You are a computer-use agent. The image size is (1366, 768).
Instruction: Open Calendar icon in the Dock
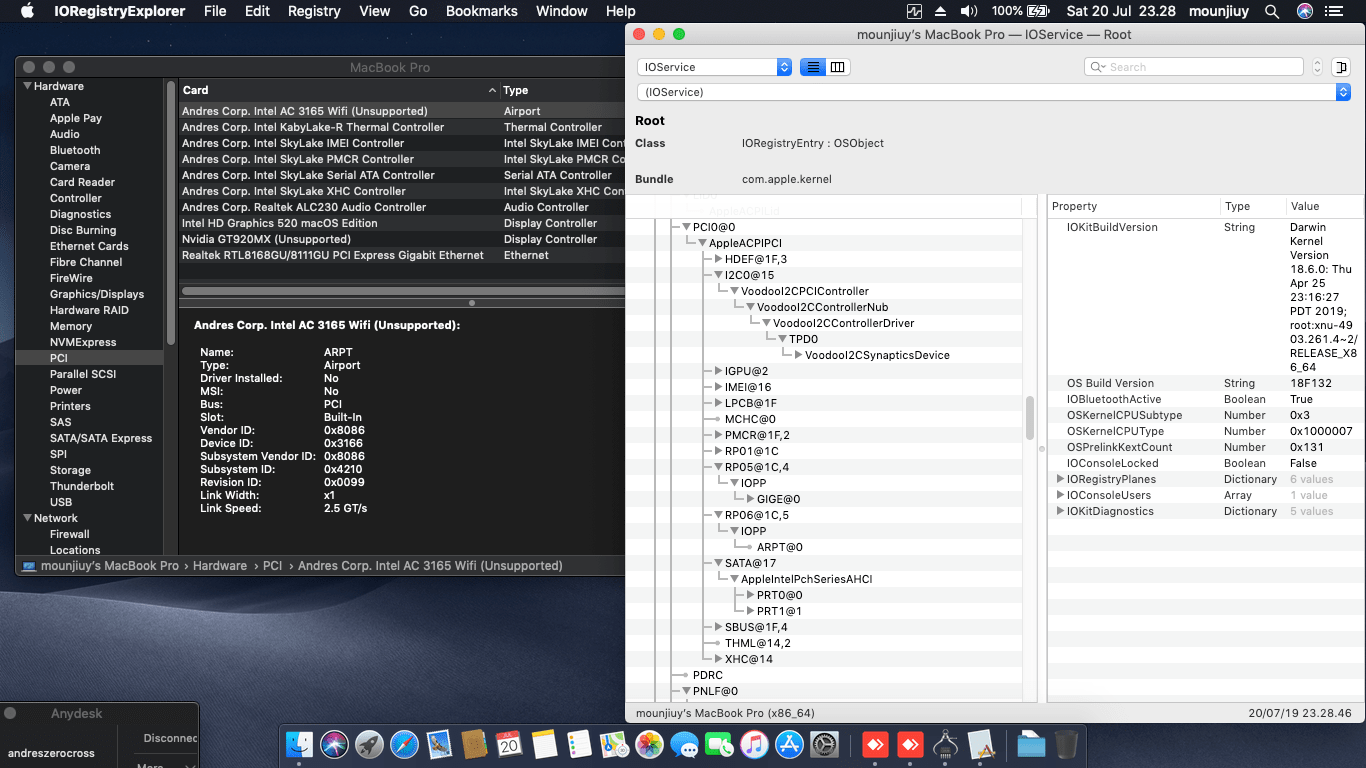point(509,744)
